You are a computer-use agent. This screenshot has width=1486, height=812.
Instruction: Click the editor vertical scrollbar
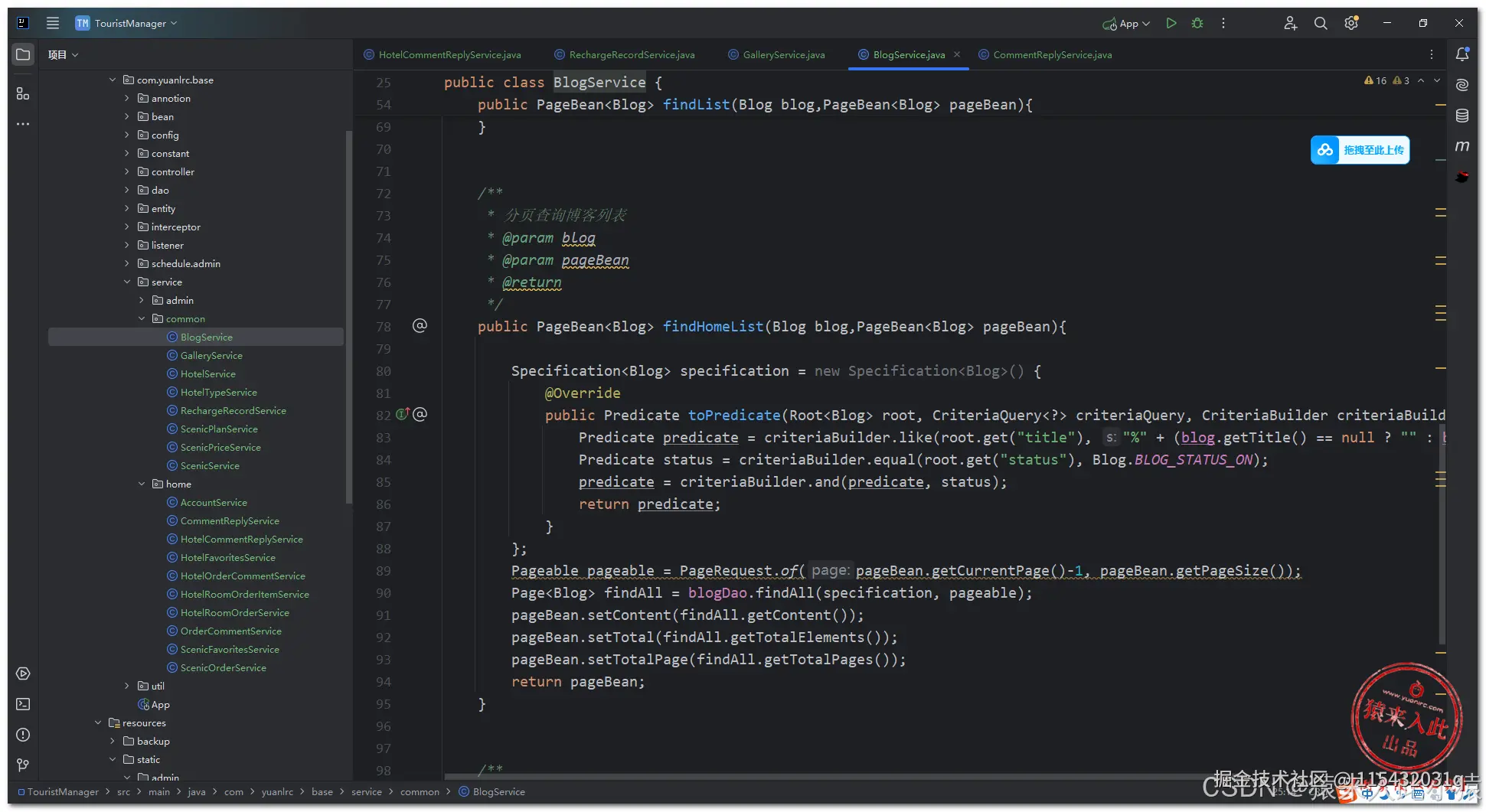(1442, 536)
